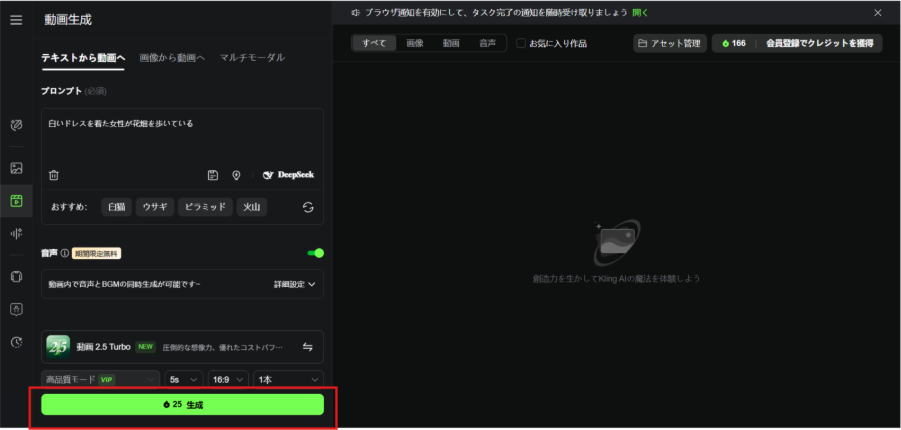Open the 5s duration dropdown

[184, 379]
